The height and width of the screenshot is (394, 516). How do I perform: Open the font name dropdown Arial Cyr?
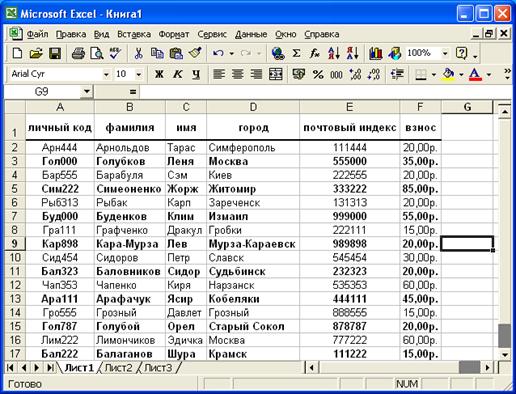[x=106, y=74]
